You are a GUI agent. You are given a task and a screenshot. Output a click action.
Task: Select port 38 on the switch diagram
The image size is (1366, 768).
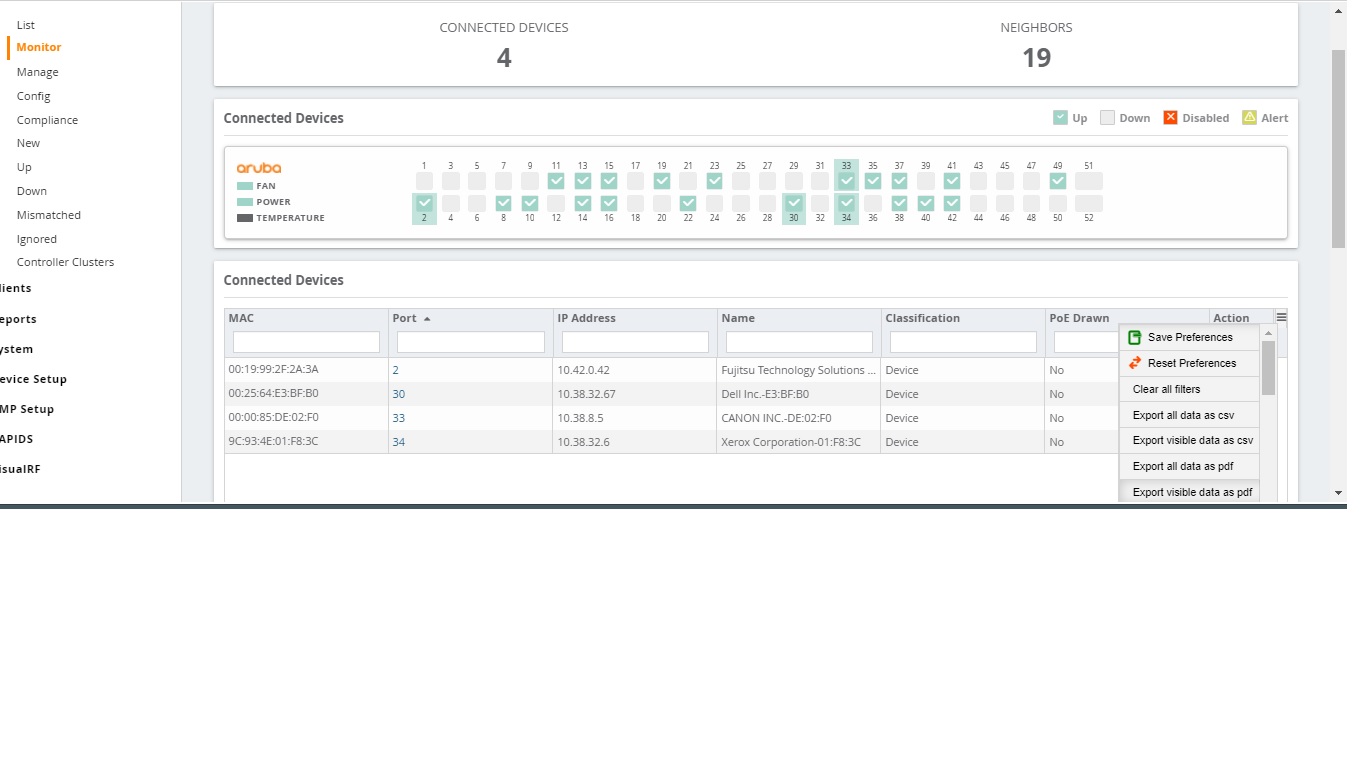pyautogui.click(x=899, y=203)
